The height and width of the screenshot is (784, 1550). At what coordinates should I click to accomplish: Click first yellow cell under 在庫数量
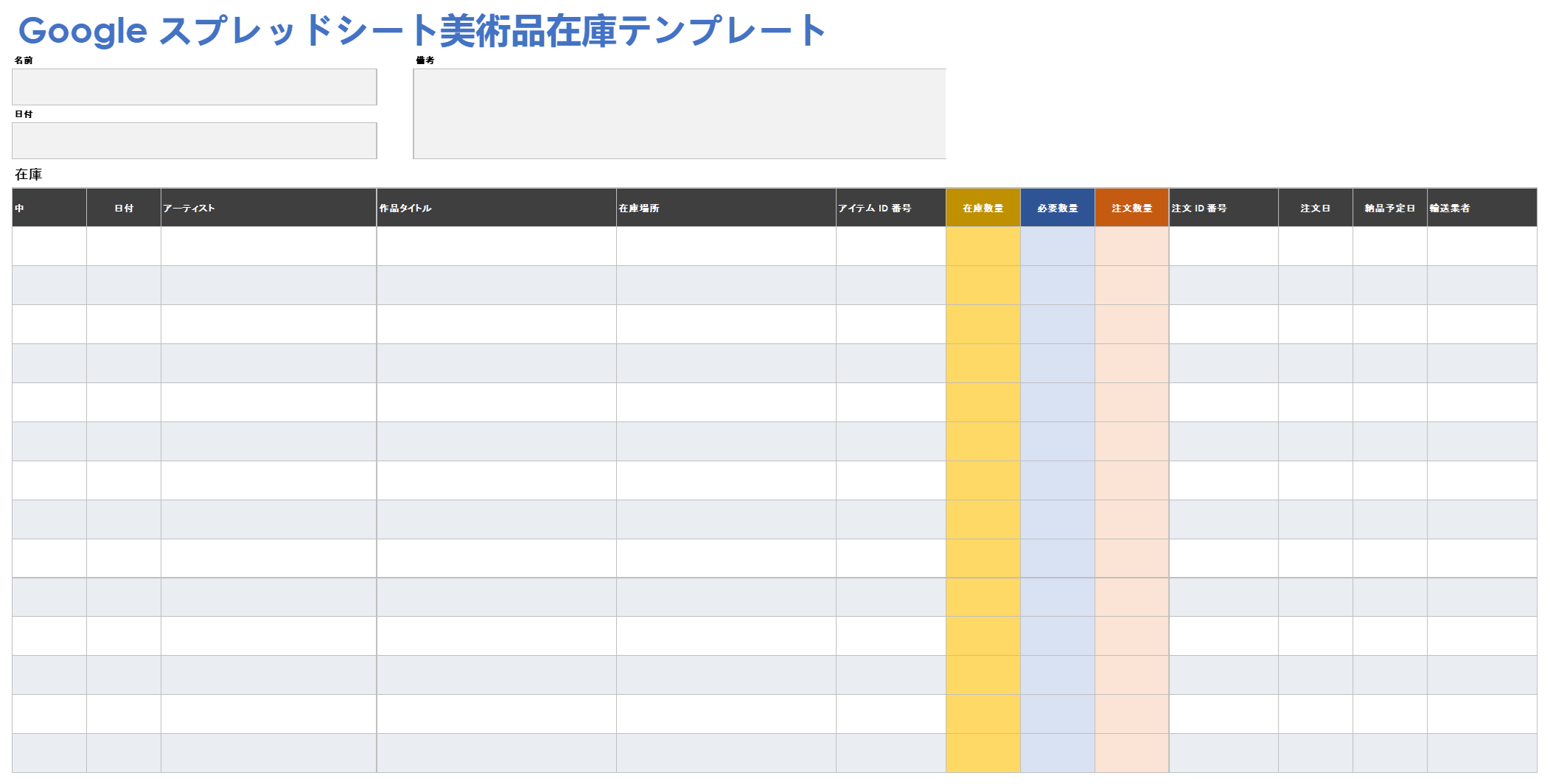click(983, 246)
